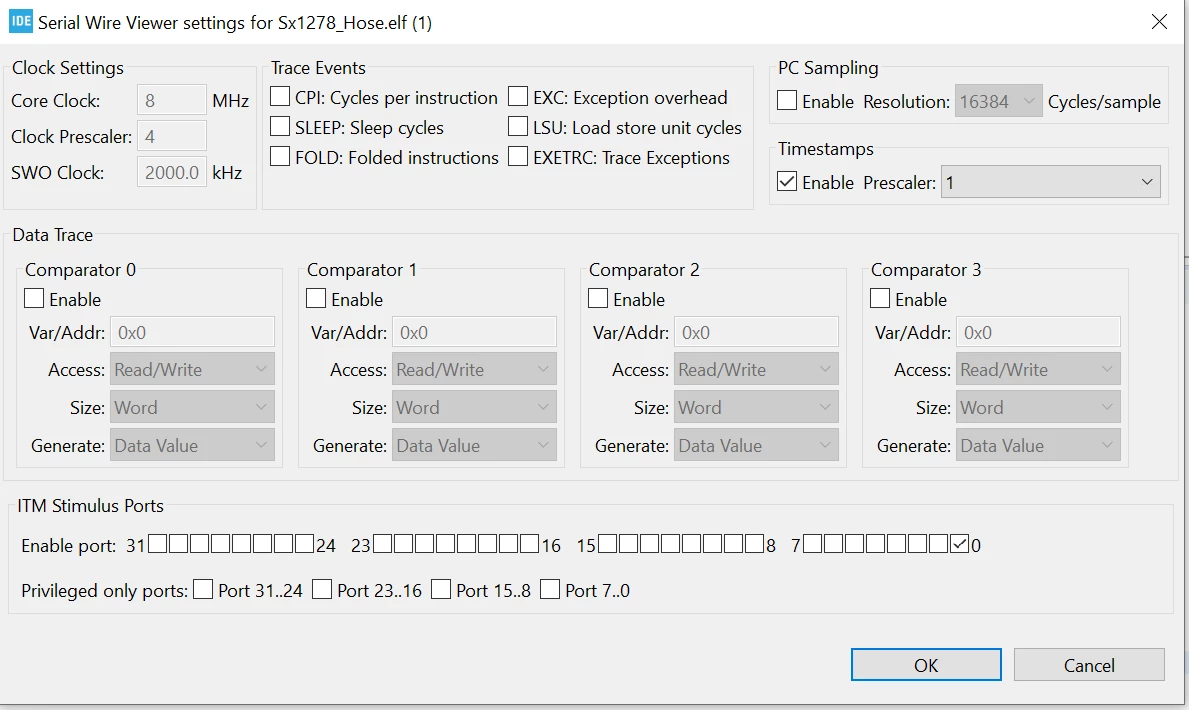Open Comparator 3 Generate Data Value dropdown

(x=1038, y=445)
